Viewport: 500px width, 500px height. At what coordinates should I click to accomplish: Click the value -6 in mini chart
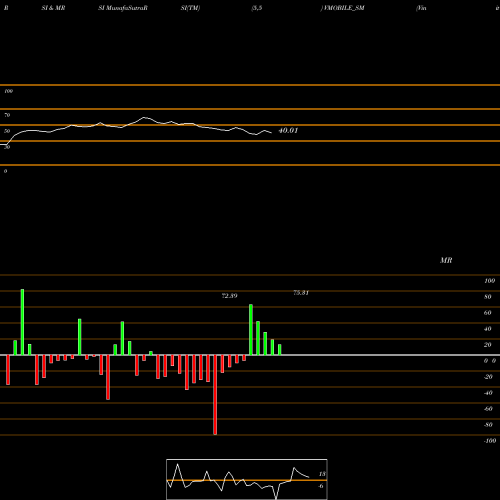point(321,486)
